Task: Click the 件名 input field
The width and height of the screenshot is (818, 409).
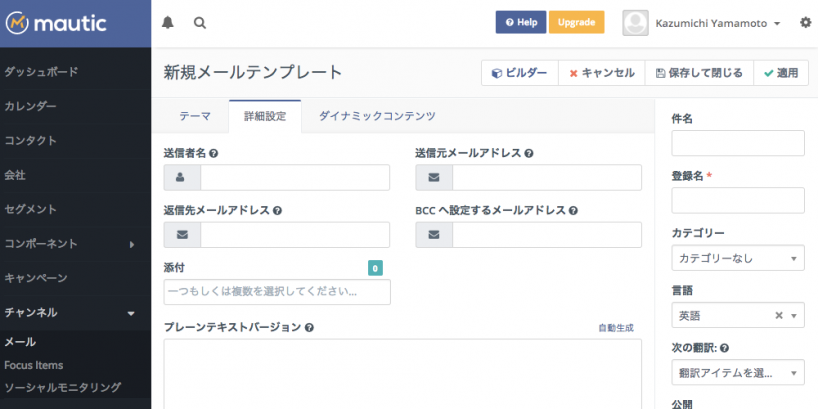Action: (737, 143)
